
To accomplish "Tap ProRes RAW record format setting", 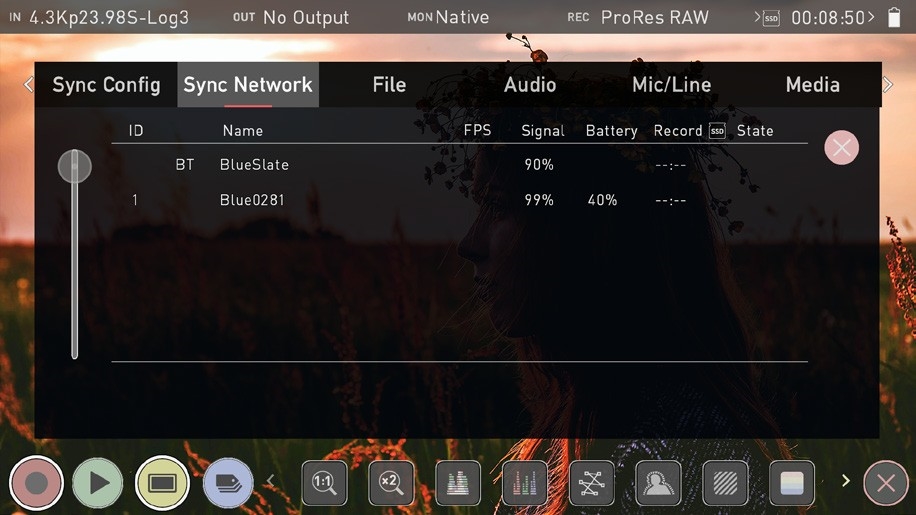I will (654, 18).
